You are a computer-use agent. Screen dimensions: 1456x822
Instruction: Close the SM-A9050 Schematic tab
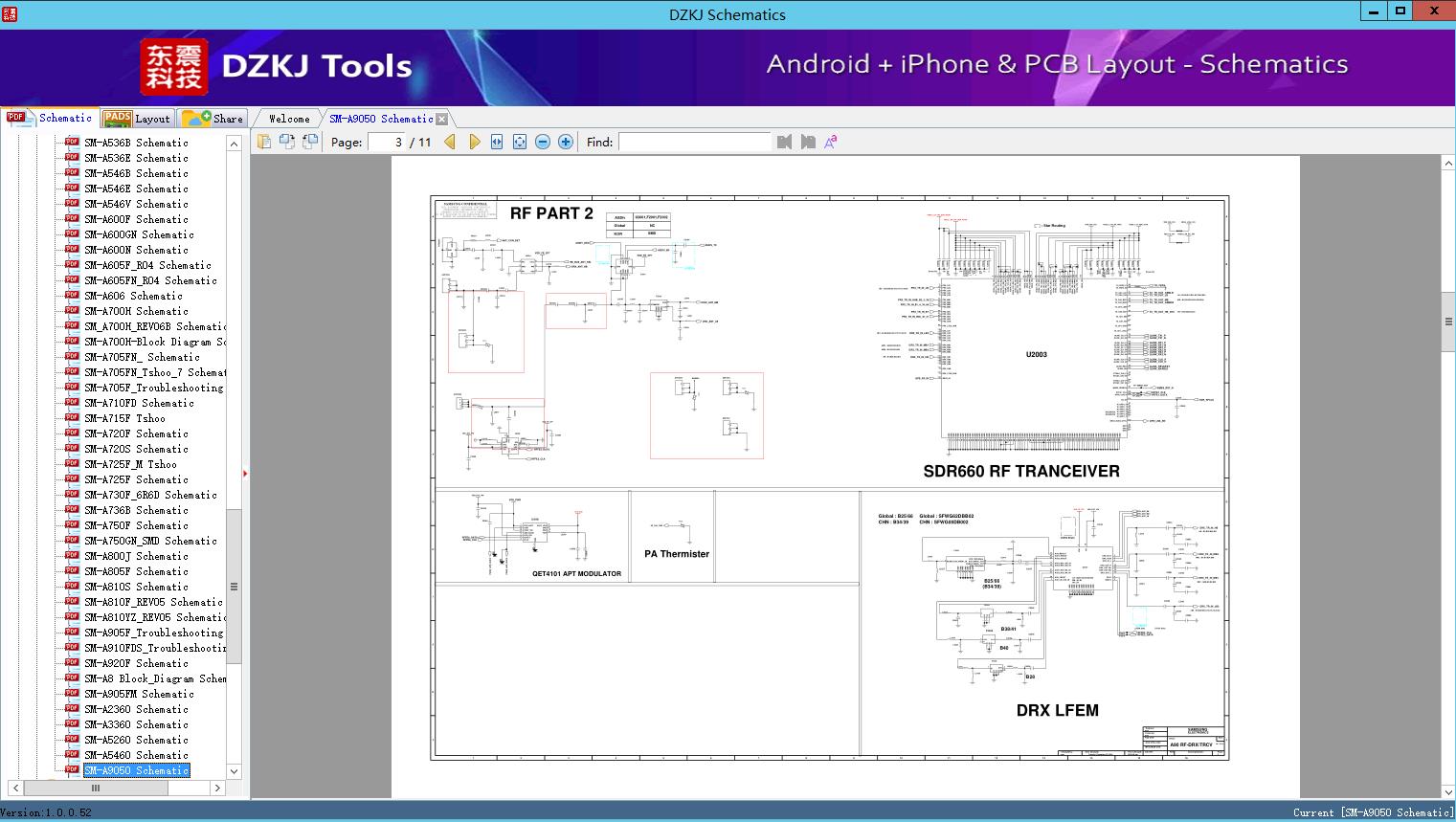click(x=441, y=119)
